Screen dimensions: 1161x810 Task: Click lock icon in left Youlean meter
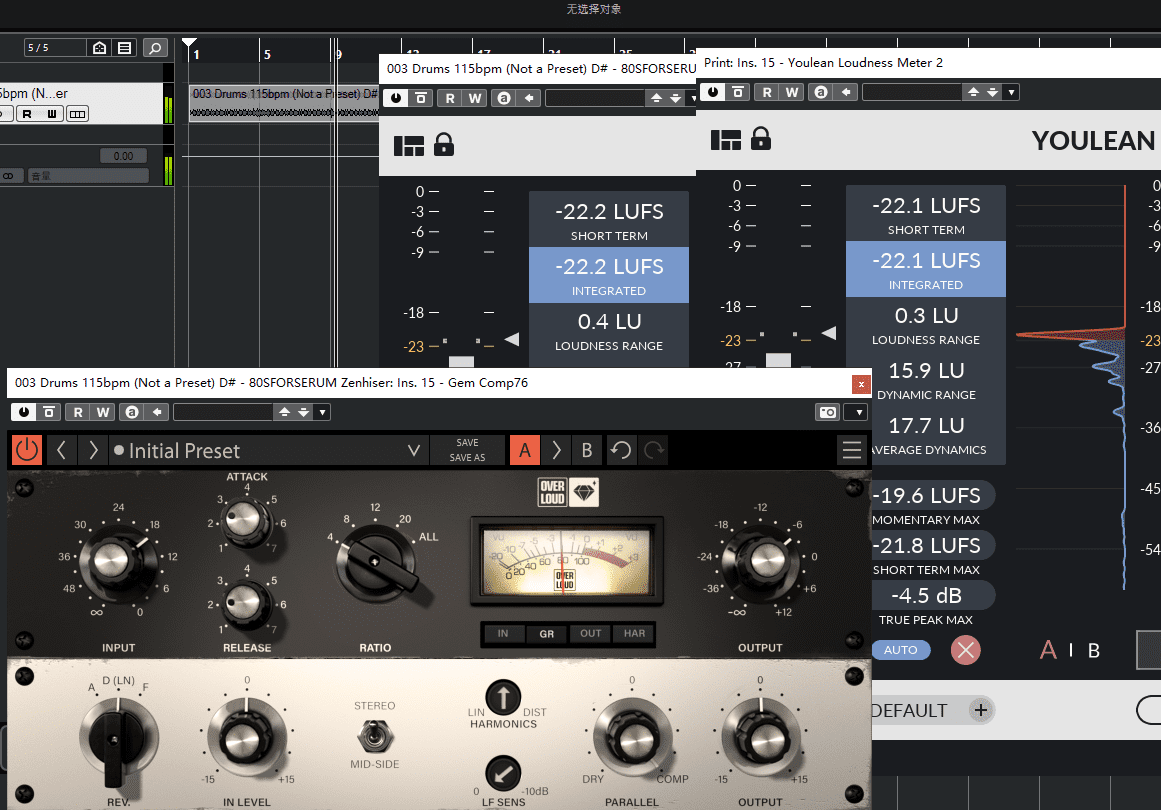[444, 144]
